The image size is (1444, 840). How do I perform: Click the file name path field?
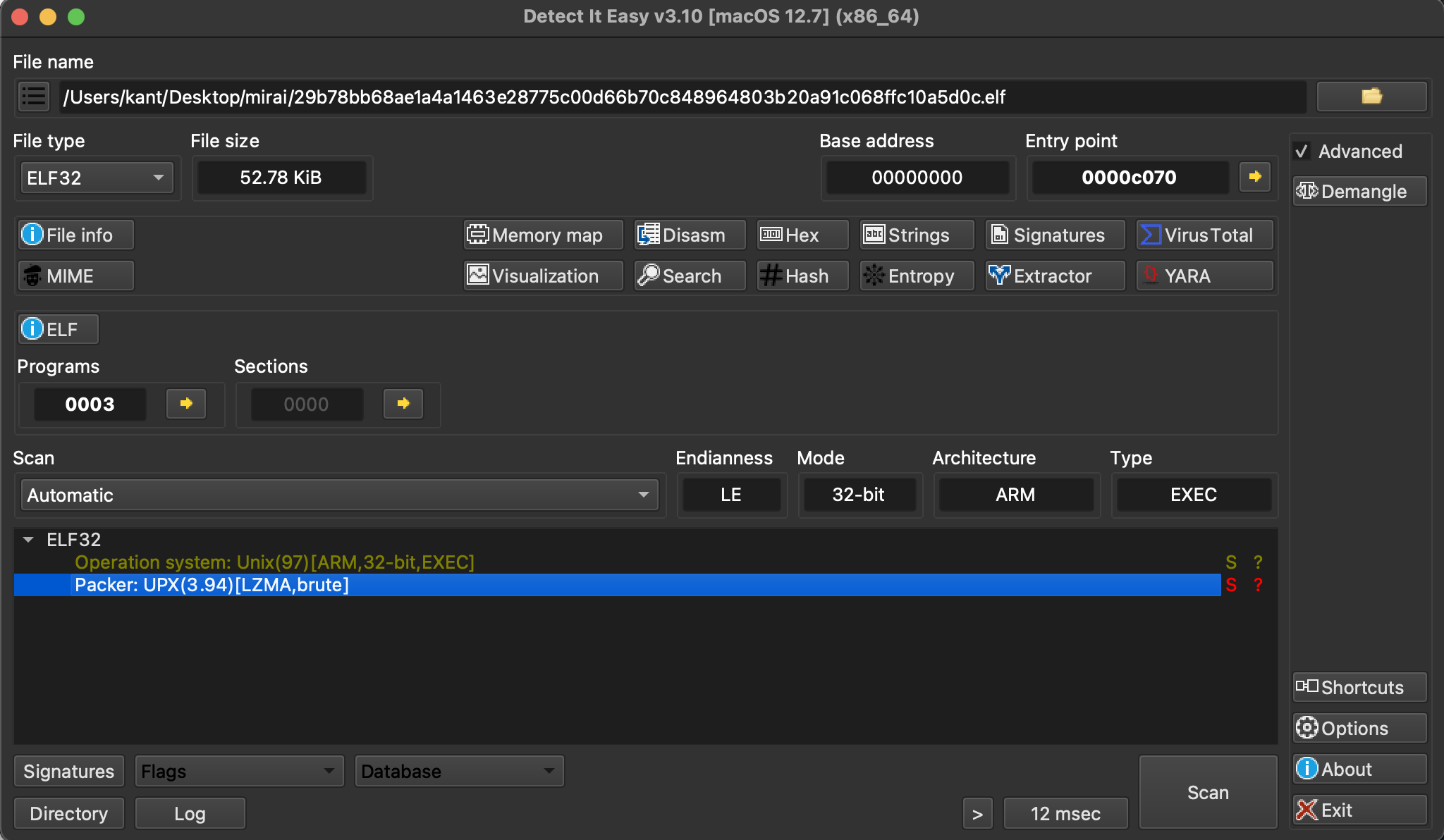pyautogui.click(x=683, y=97)
